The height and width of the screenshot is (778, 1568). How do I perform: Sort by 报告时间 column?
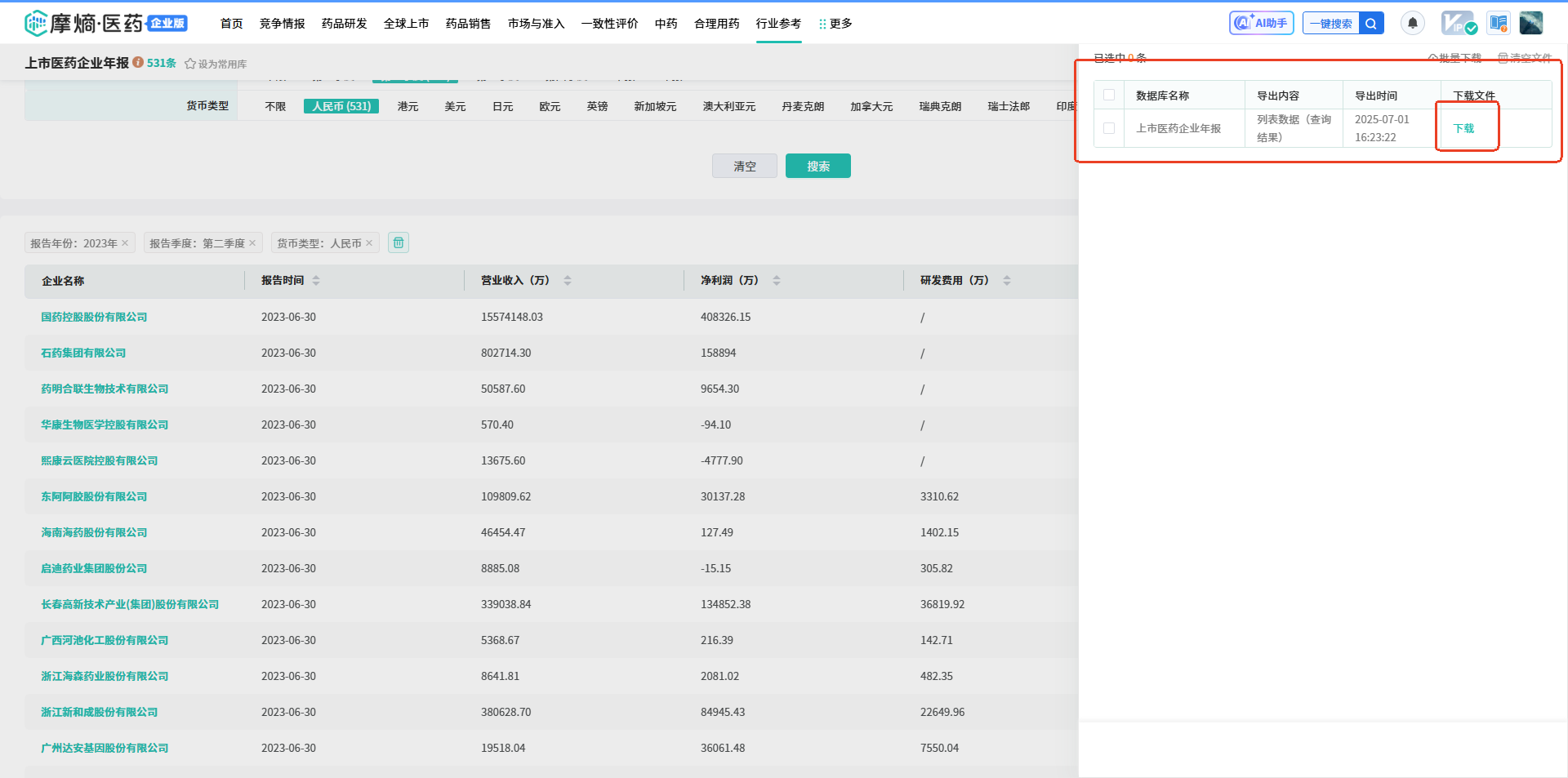click(316, 280)
